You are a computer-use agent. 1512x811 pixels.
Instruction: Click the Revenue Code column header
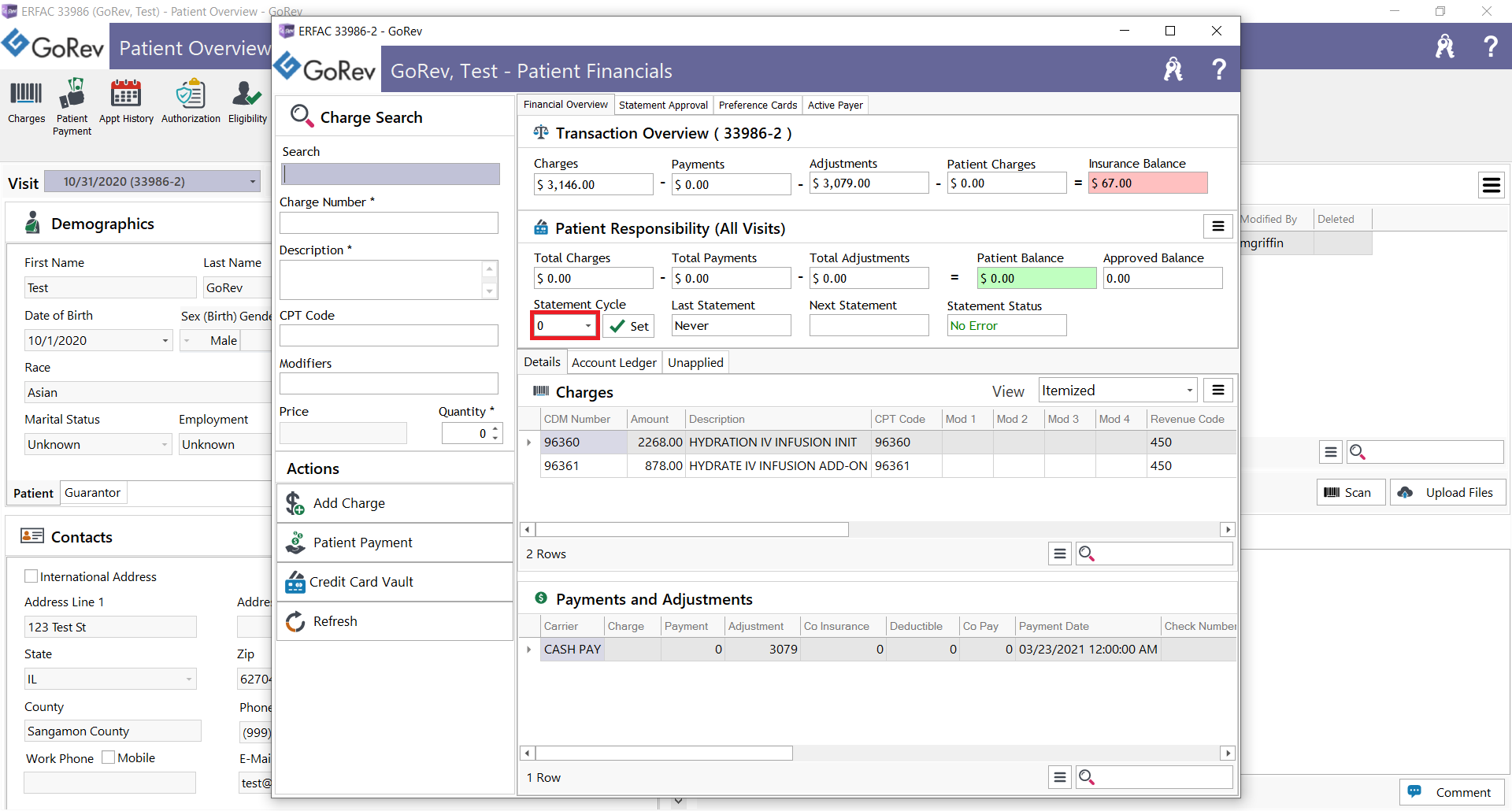click(1190, 419)
